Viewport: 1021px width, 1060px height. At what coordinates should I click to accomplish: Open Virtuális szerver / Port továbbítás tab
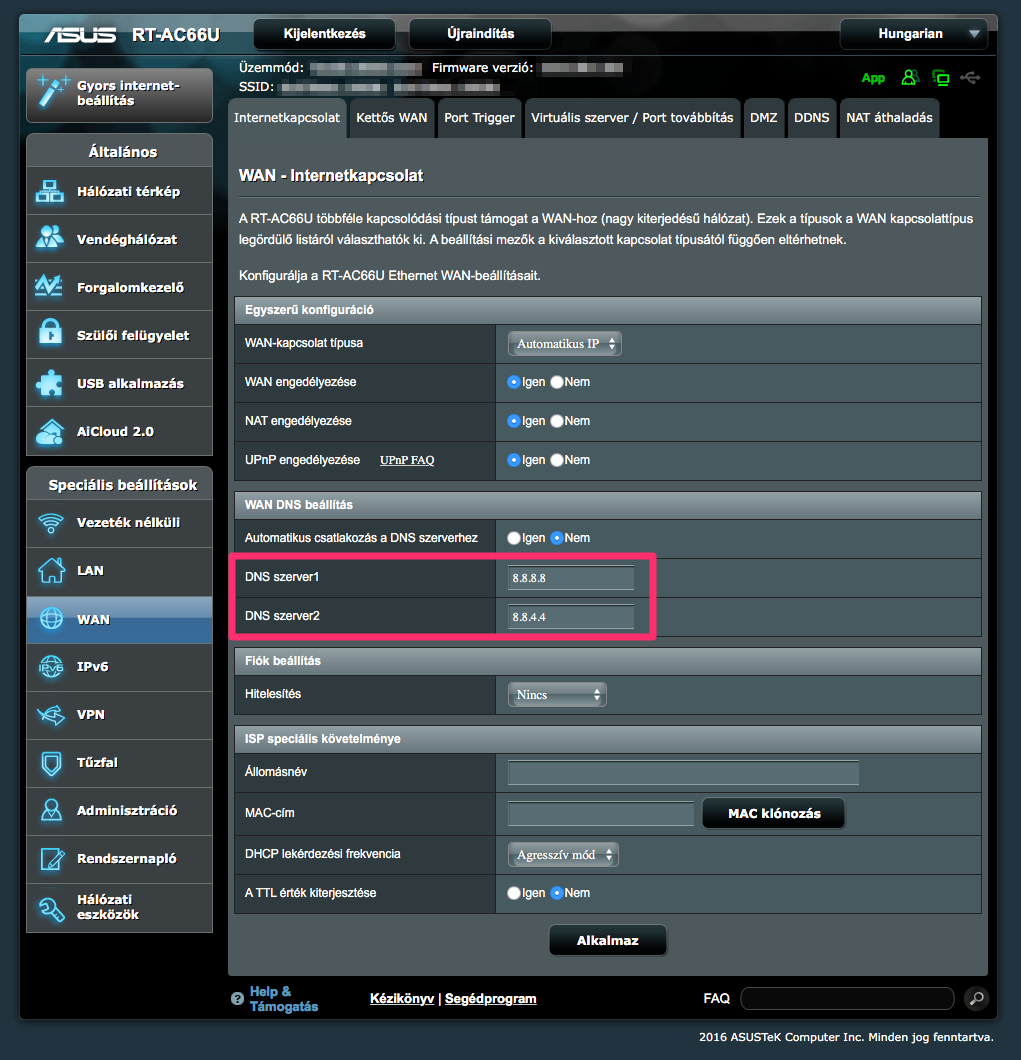click(632, 118)
